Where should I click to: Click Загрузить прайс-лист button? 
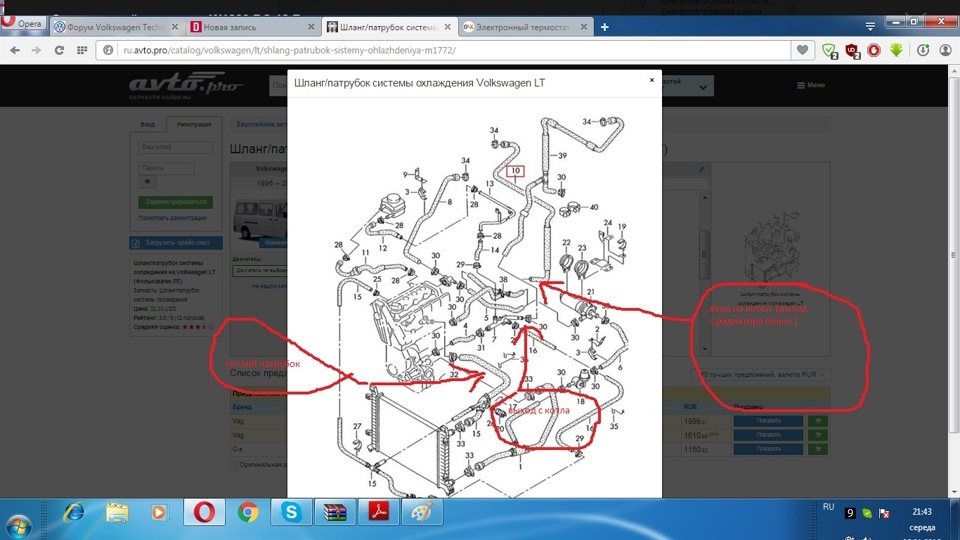176,243
